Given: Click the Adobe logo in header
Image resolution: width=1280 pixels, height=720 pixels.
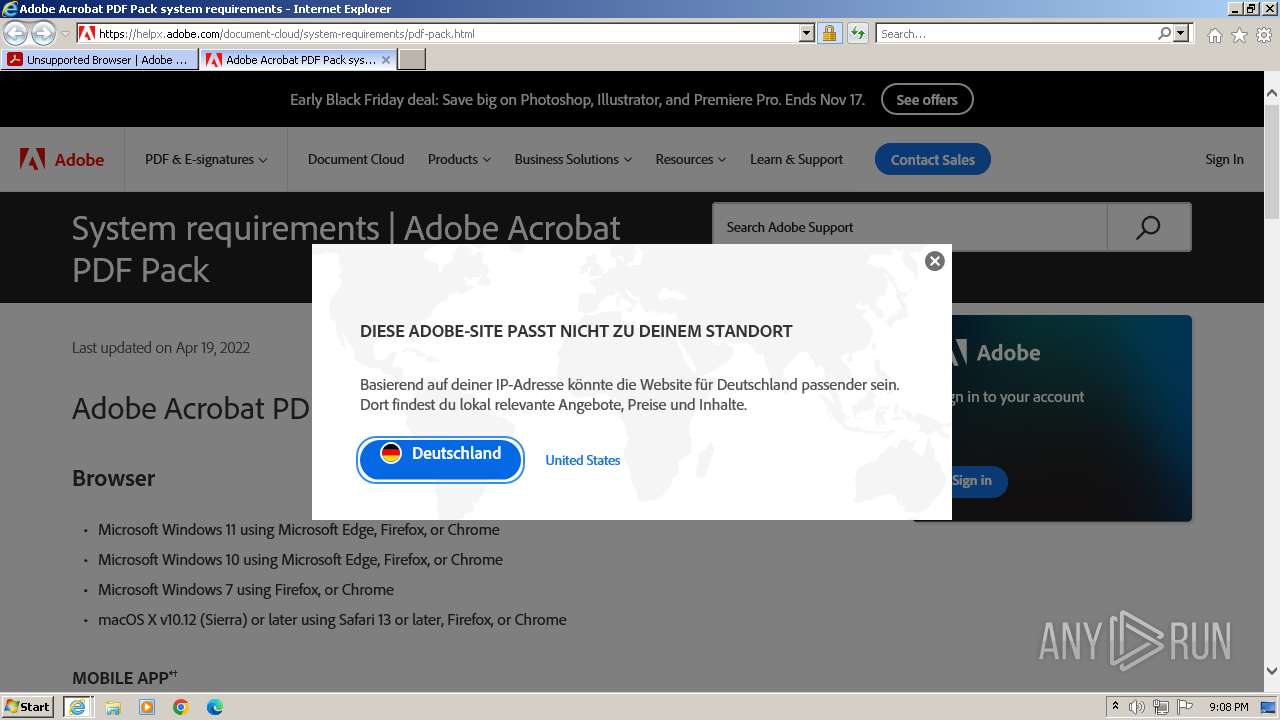Looking at the screenshot, I should click(x=62, y=159).
